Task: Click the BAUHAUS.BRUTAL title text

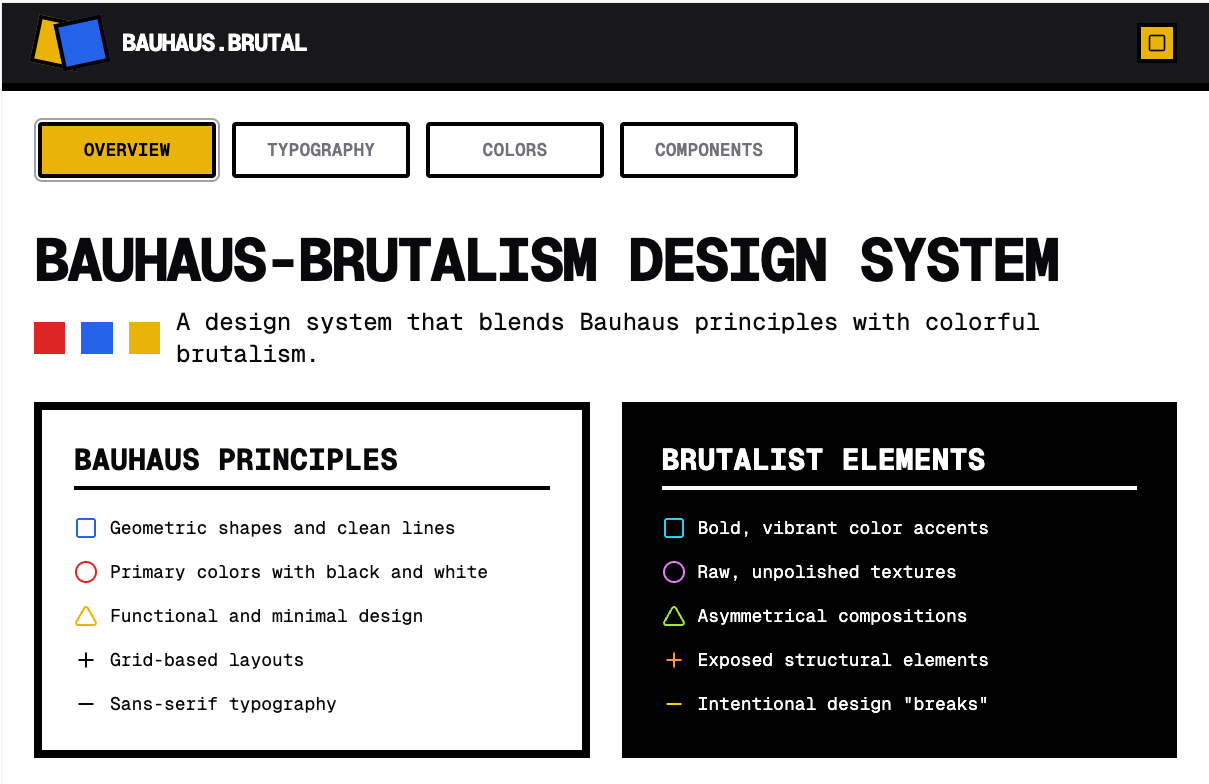Action: point(213,43)
